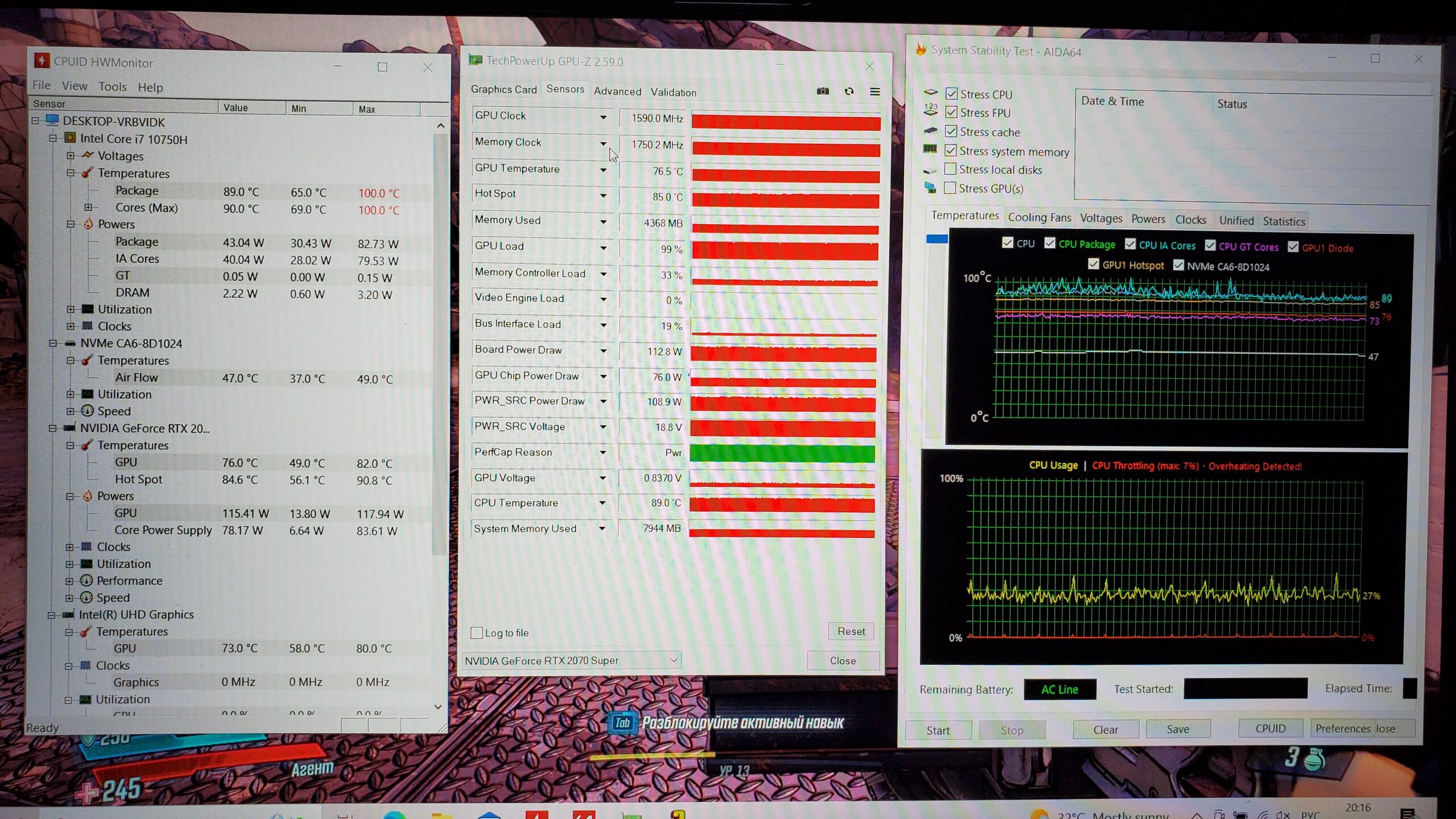This screenshot has height=819, width=1456.
Task: Enable the Stress GPU(s) checkbox
Action: [x=950, y=188]
